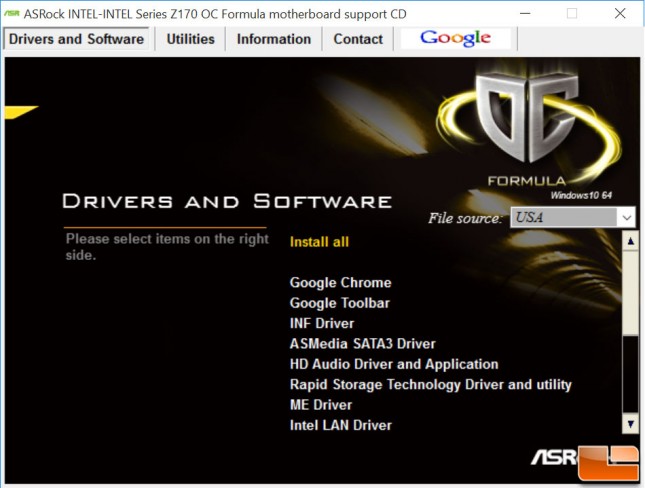Select Rapid Storage Technology Driver and utility
Screen dimensions: 645x488
pyautogui.click(x=431, y=385)
